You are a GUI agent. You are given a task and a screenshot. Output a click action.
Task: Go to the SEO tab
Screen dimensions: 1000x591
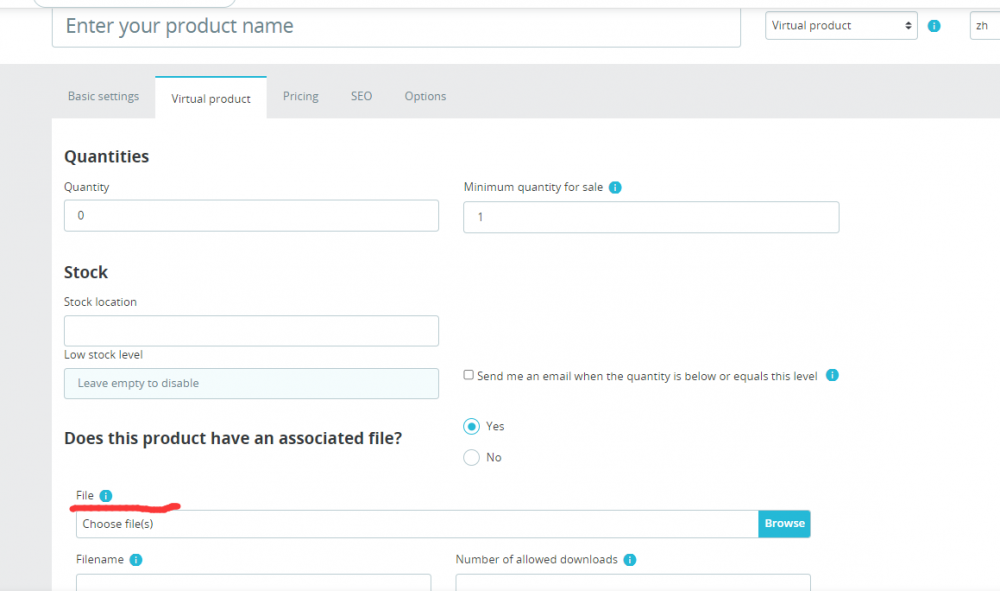click(x=361, y=97)
